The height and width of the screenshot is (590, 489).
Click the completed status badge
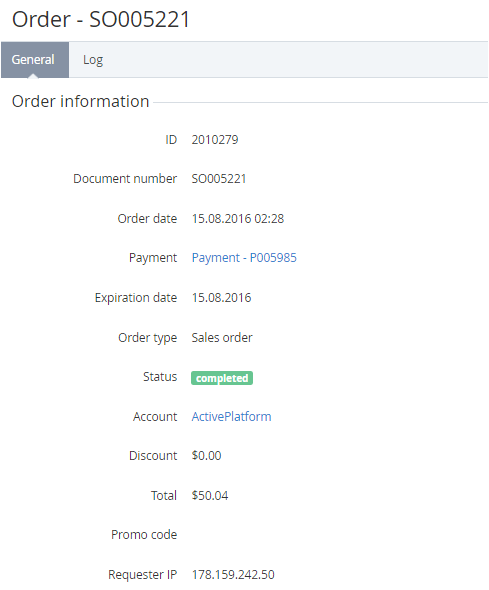coord(222,378)
